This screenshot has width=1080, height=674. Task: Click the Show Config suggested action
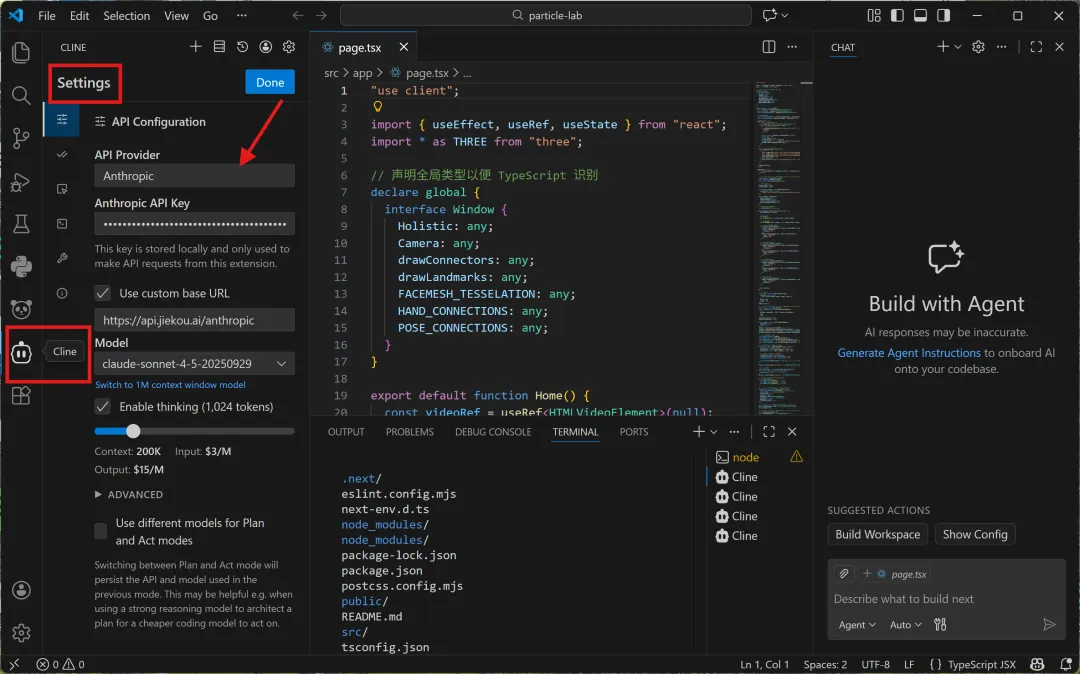point(975,534)
